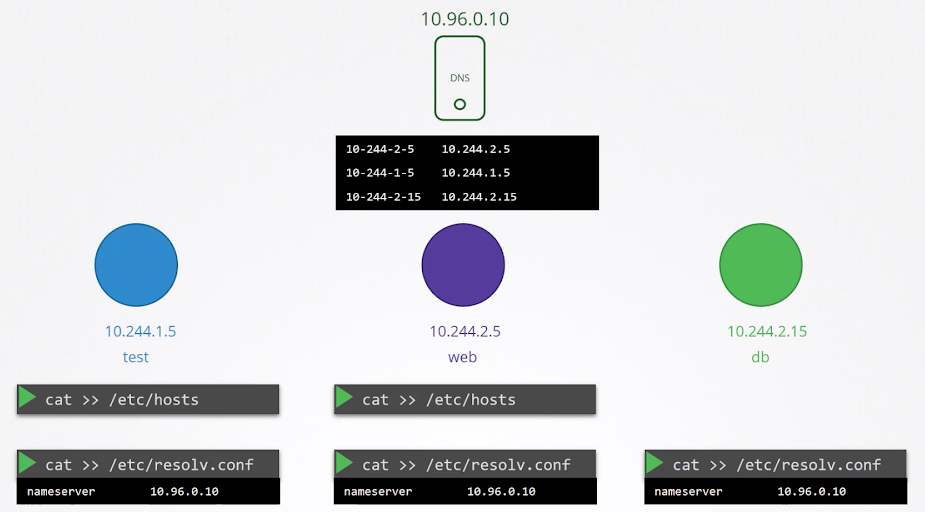925x512 pixels.
Task: Click green arrow beside test pod's /etc/hosts
Action: coord(28,399)
